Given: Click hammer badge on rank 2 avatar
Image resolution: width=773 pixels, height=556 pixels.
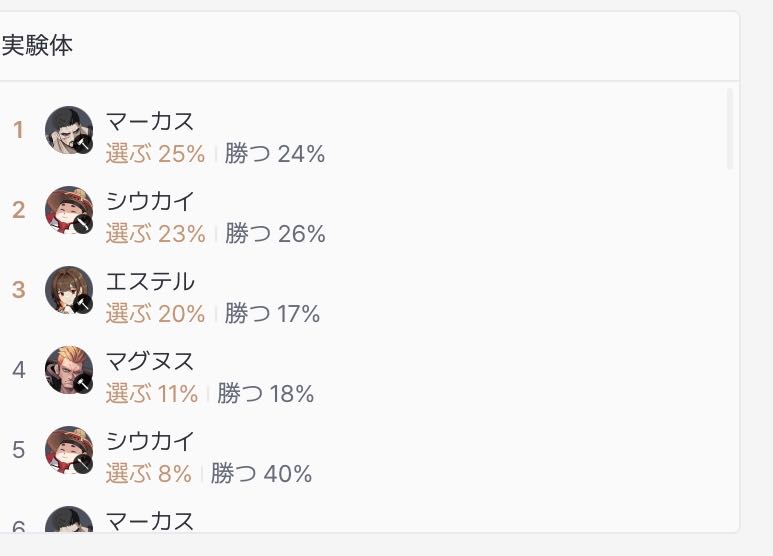Looking at the screenshot, I should coord(83,224).
